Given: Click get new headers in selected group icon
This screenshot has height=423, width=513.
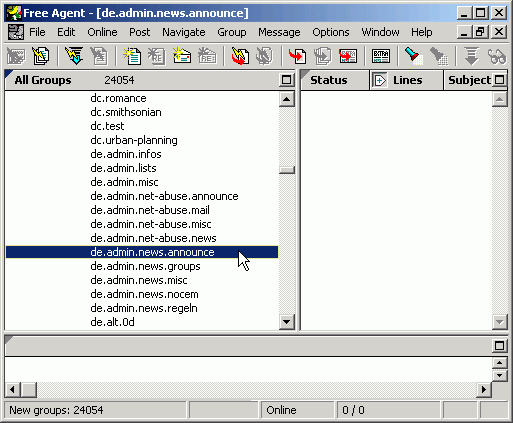Looking at the screenshot, I should (x=74, y=56).
